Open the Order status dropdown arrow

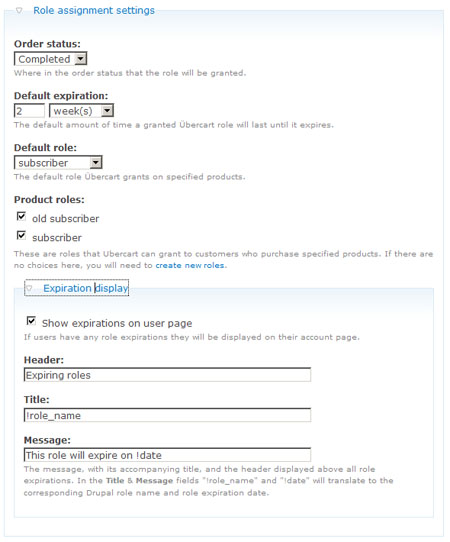click(x=81, y=59)
